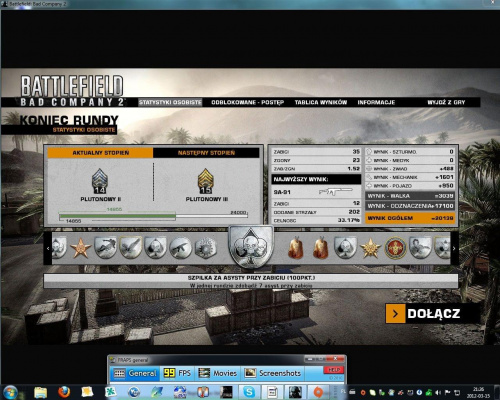Open Firefox from the taskbar

[64, 392]
